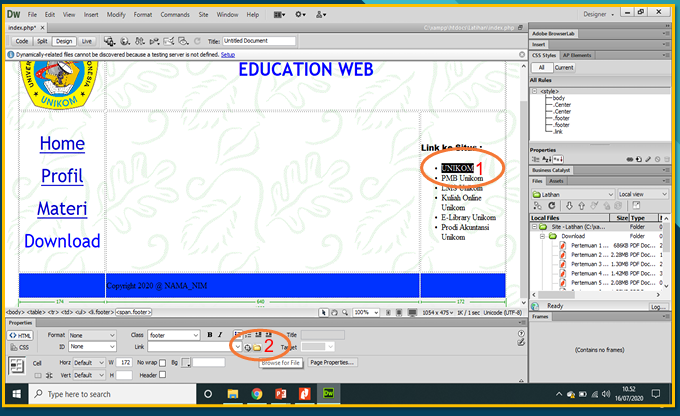Click the Browse for File folder icon
This screenshot has width=680, height=416.
click(256, 347)
